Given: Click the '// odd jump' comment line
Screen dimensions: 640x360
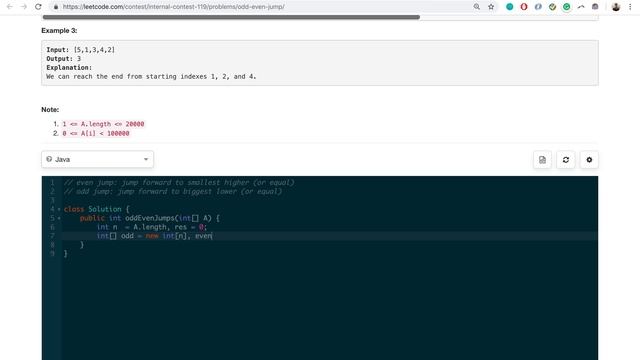Looking at the screenshot, I should pos(173,191).
